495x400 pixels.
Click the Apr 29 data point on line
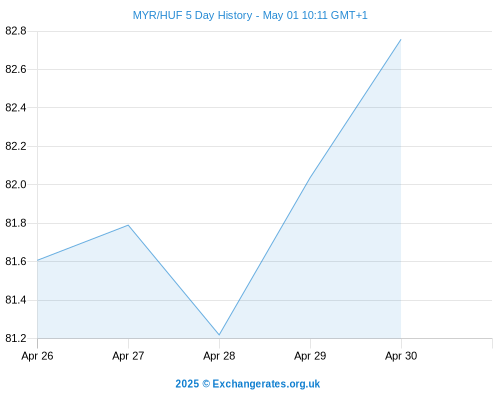click(x=310, y=178)
